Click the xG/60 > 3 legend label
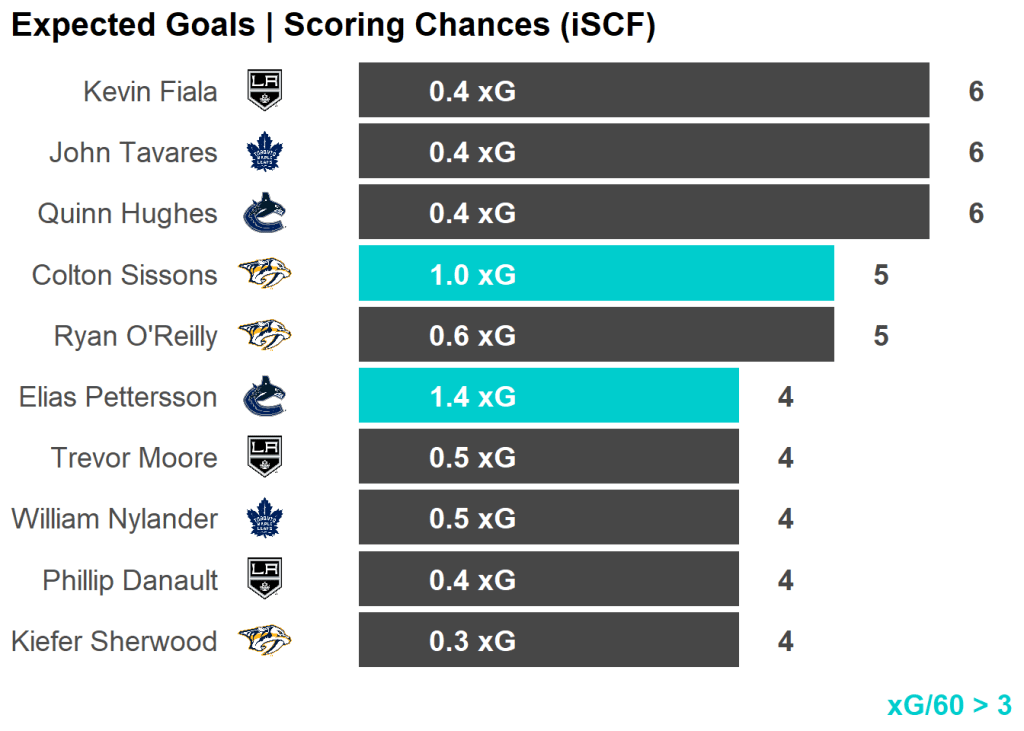Viewport: 1024px width, 731px height. (949, 705)
